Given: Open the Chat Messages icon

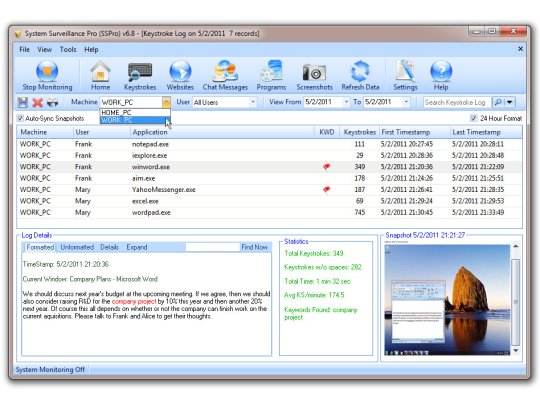Looking at the screenshot, I should tap(225, 75).
